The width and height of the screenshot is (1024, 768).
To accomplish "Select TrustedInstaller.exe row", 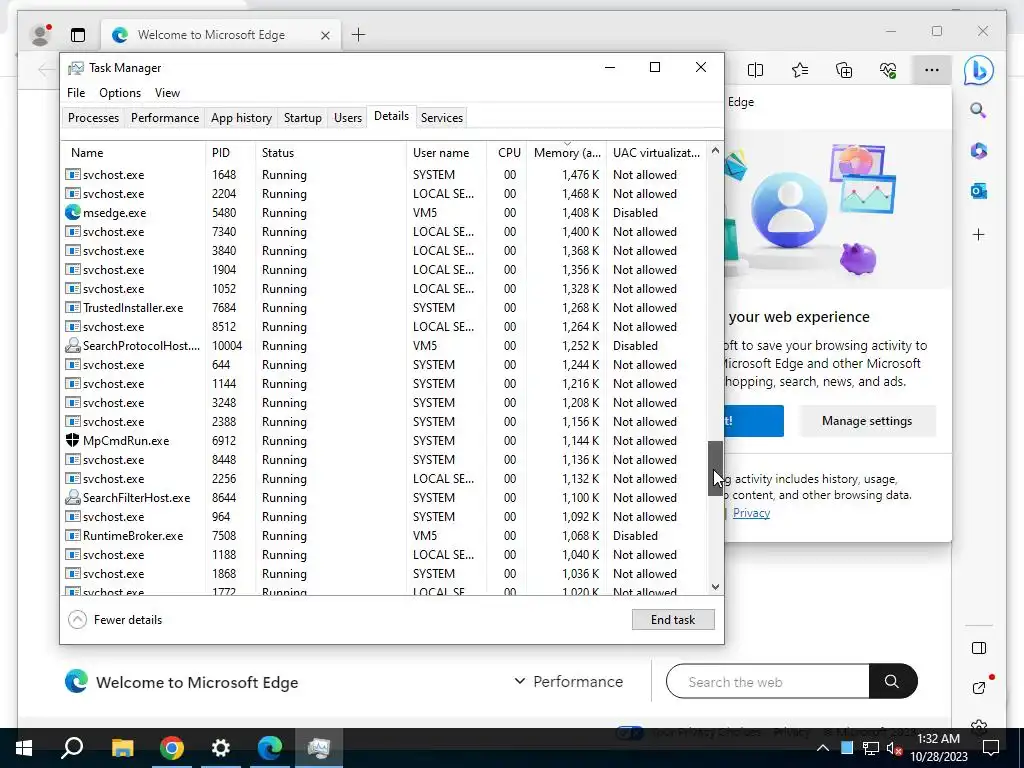I will (x=385, y=308).
